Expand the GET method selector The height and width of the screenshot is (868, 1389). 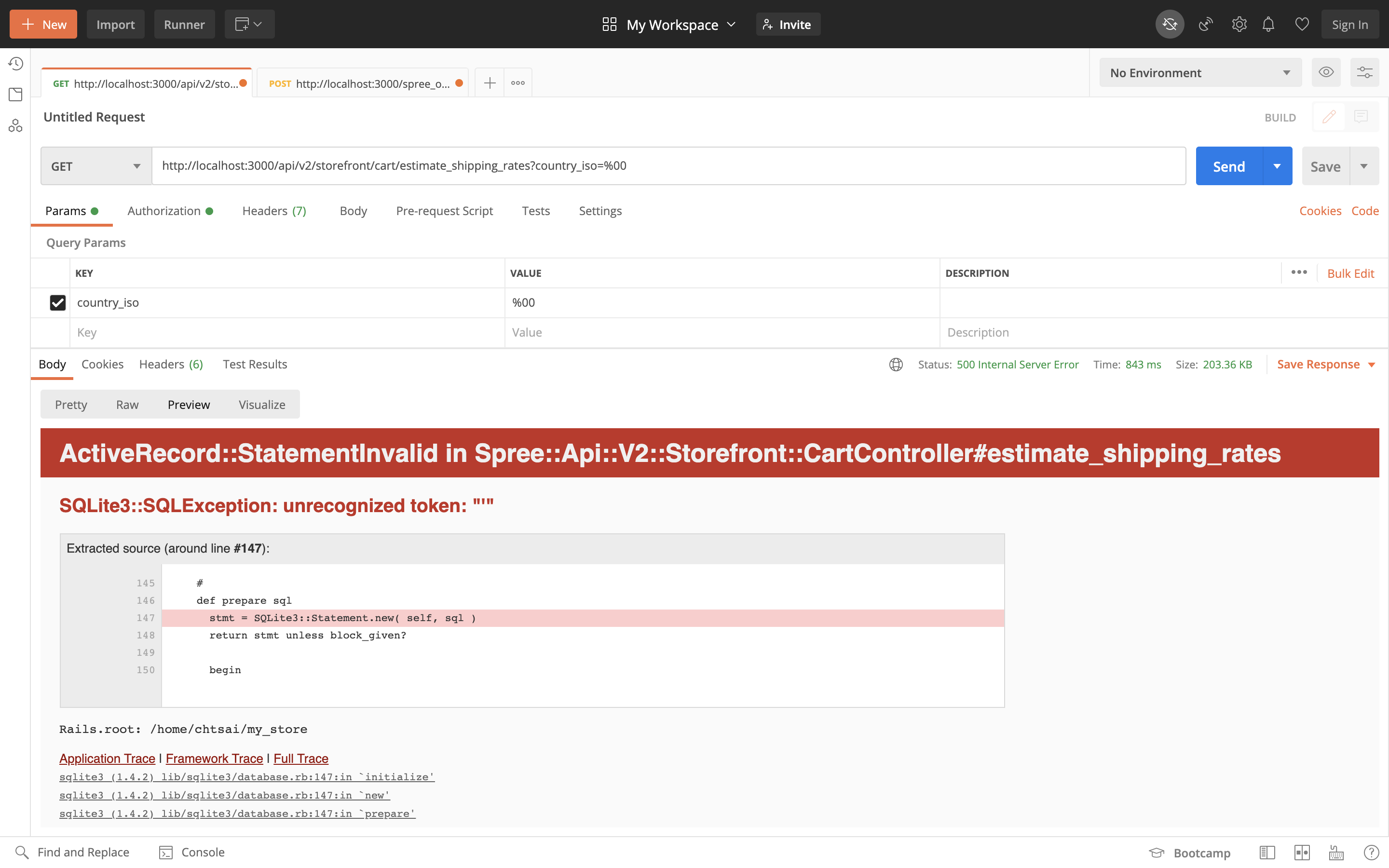click(95, 166)
